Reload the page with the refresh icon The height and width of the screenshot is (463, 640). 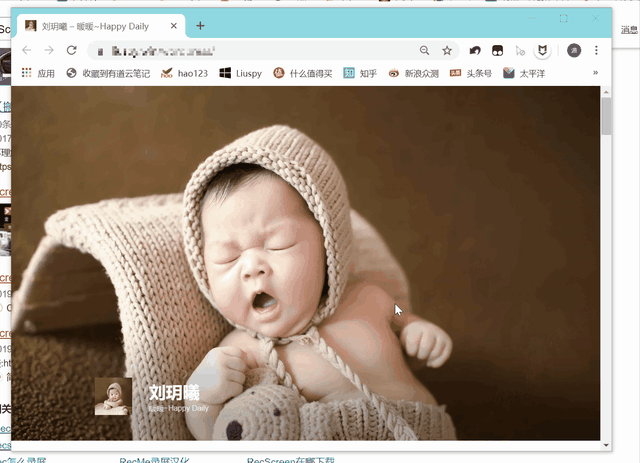pyautogui.click(x=71, y=50)
